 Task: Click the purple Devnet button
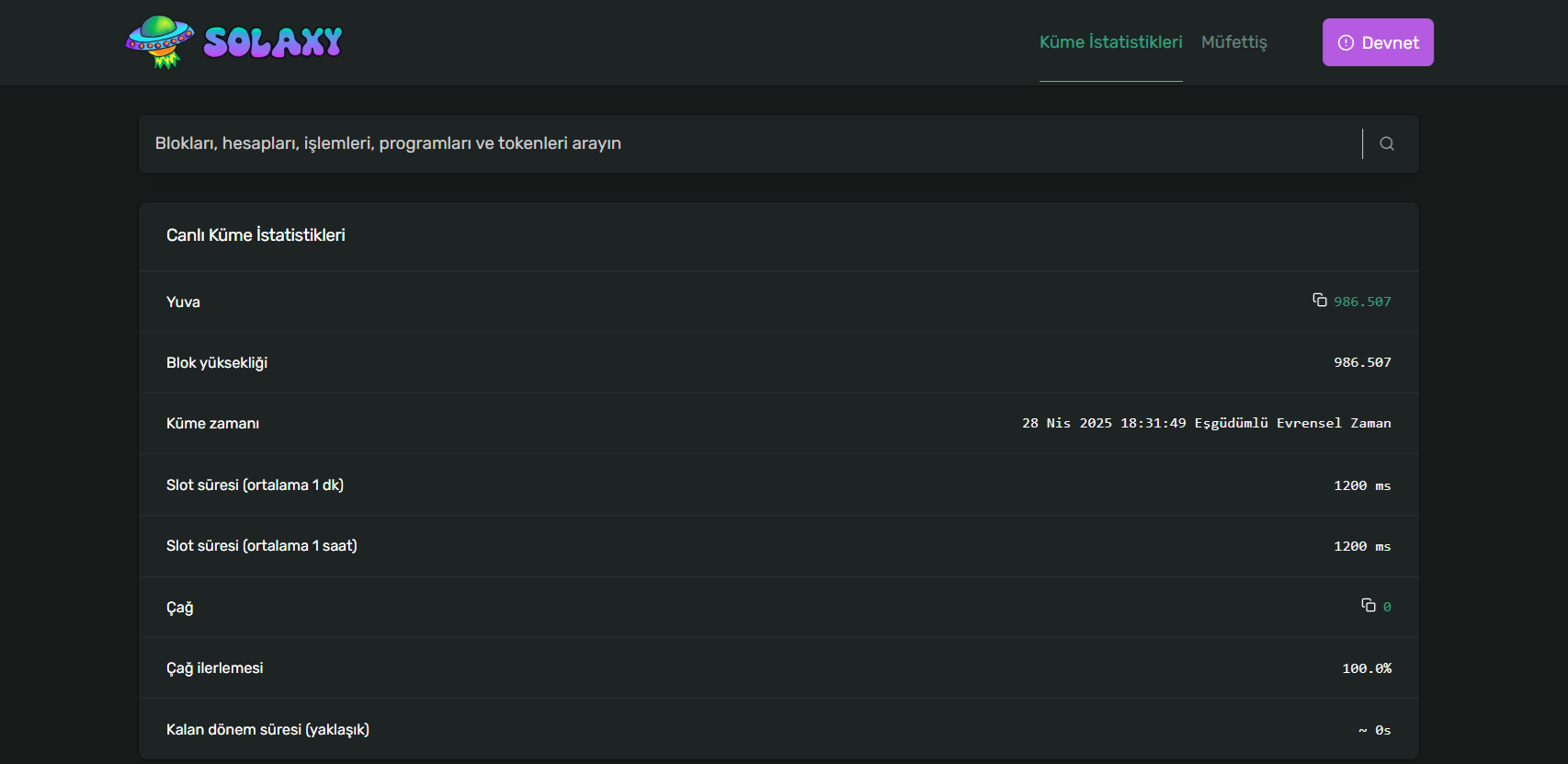1378,42
